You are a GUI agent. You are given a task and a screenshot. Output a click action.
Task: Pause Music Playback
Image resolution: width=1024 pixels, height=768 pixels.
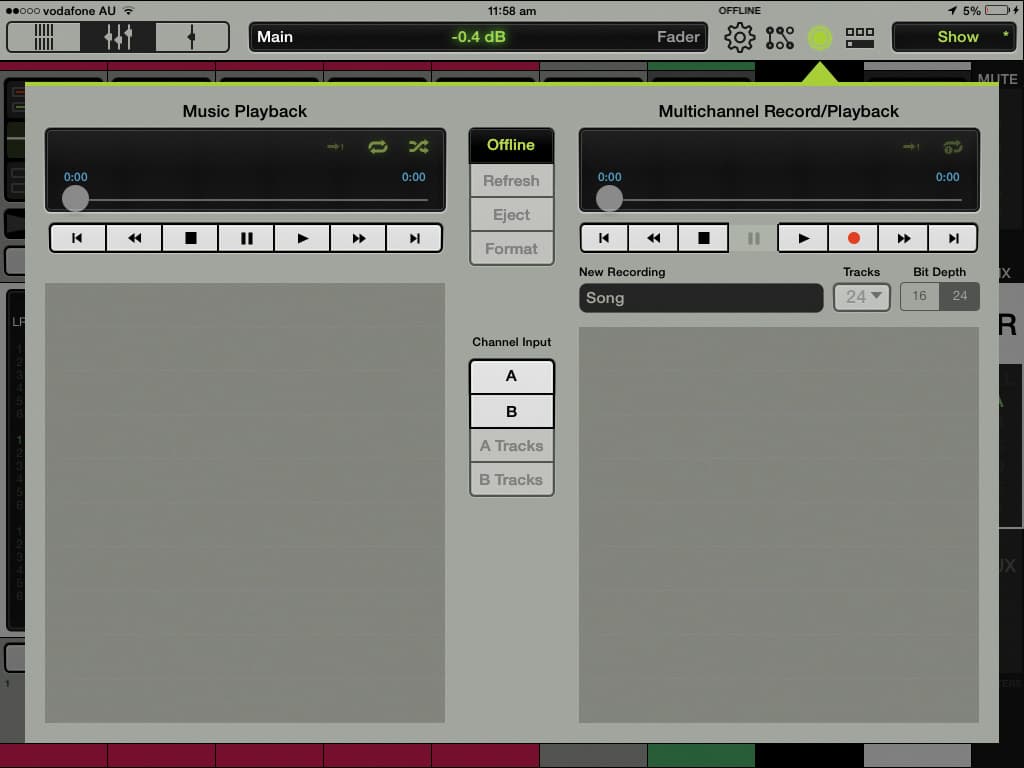[x=246, y=238]
